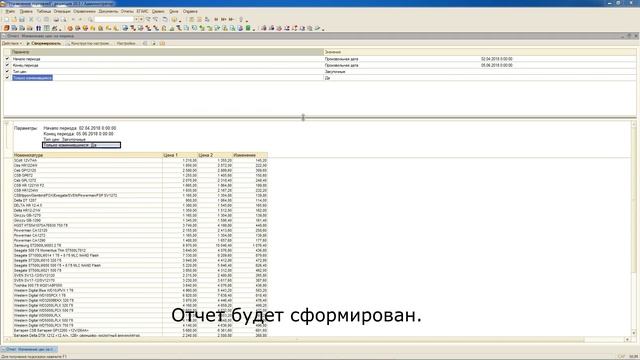
Task: Click the Save diskette toolbar icon
Action: click(x=22, y=20)
